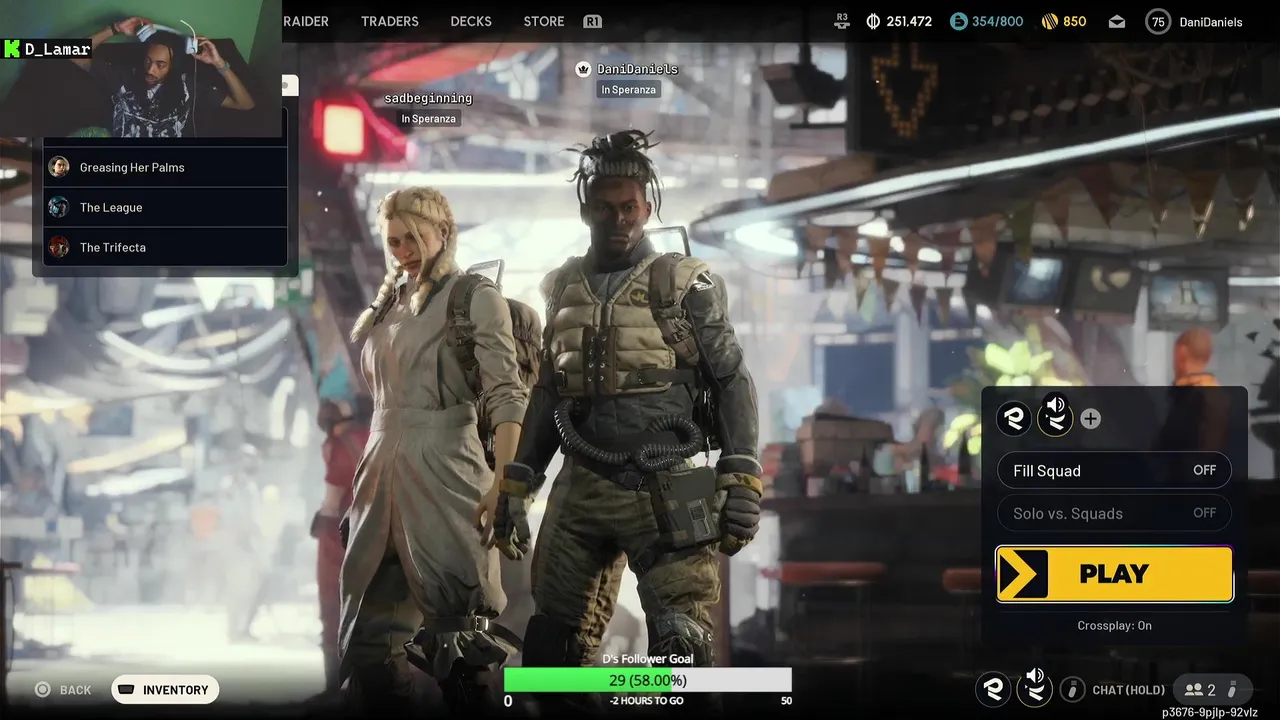Click the speaking raider emblem in bottom bar
The height and width of the screenshot is (720, 1280).
(1035, 688)
